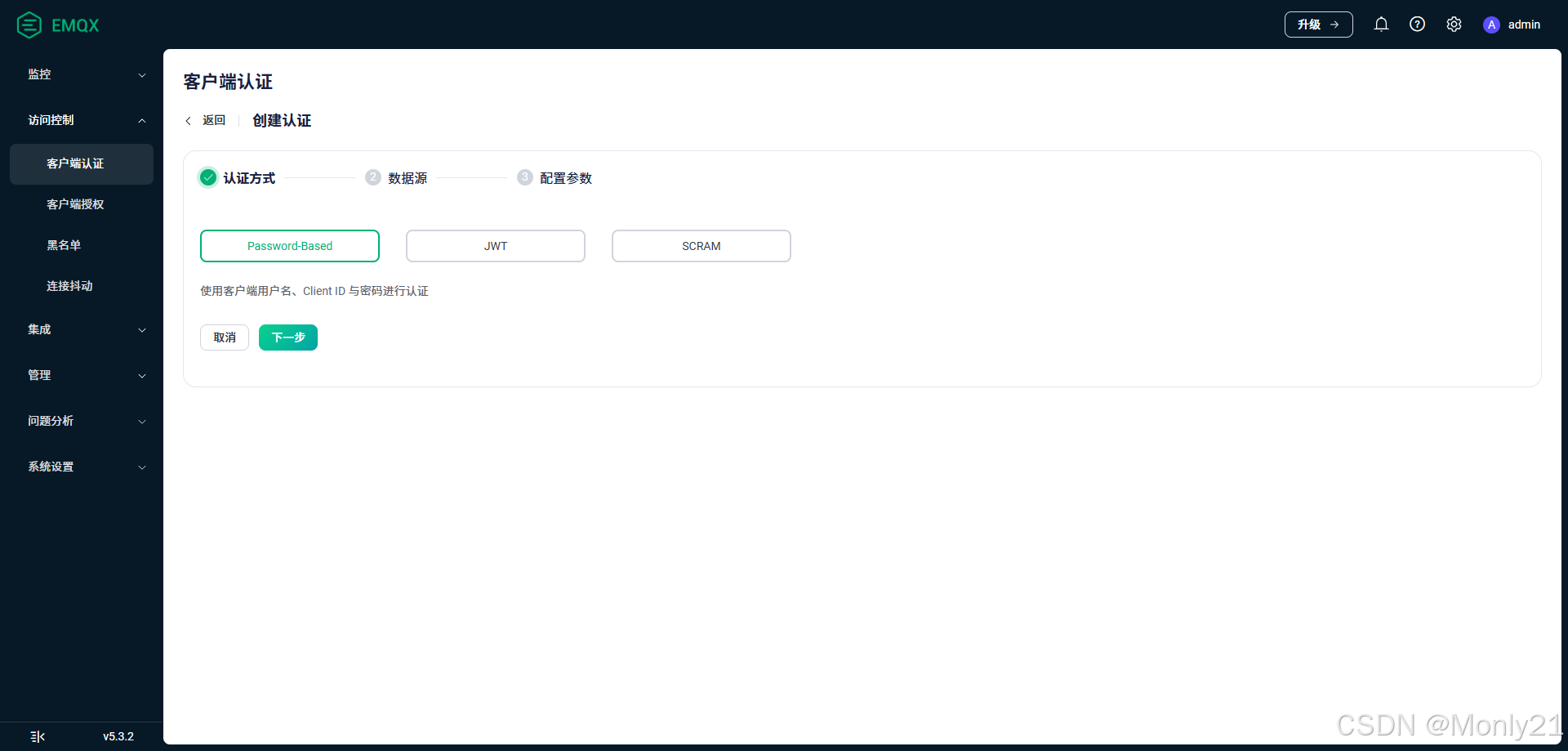Open 客户端授权 in the sidebar

pos(82,205)
